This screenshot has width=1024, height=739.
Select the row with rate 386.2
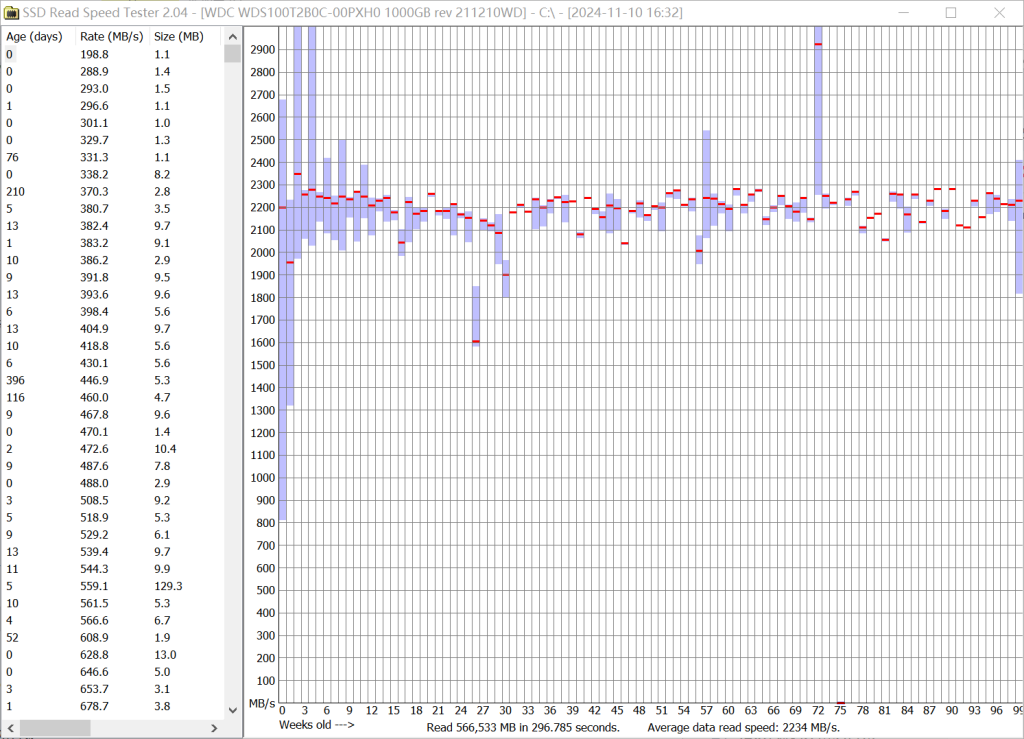point(113,260)
